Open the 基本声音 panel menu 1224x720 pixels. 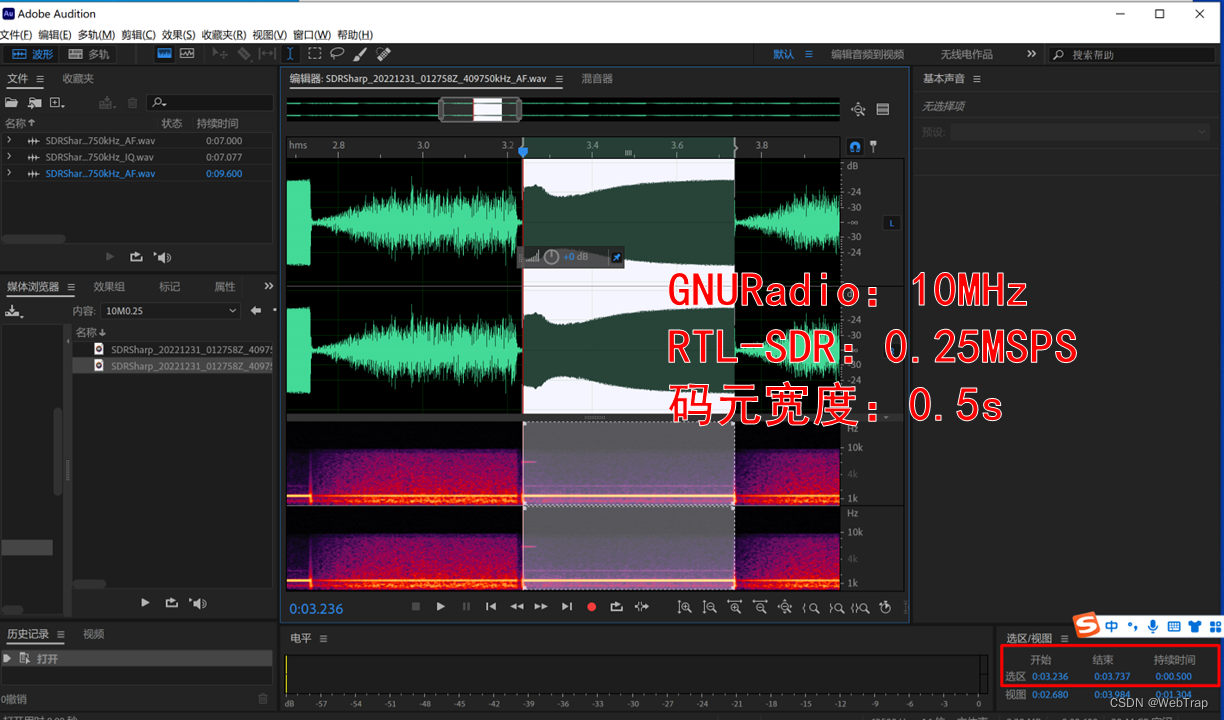click(x=976, y=79)
